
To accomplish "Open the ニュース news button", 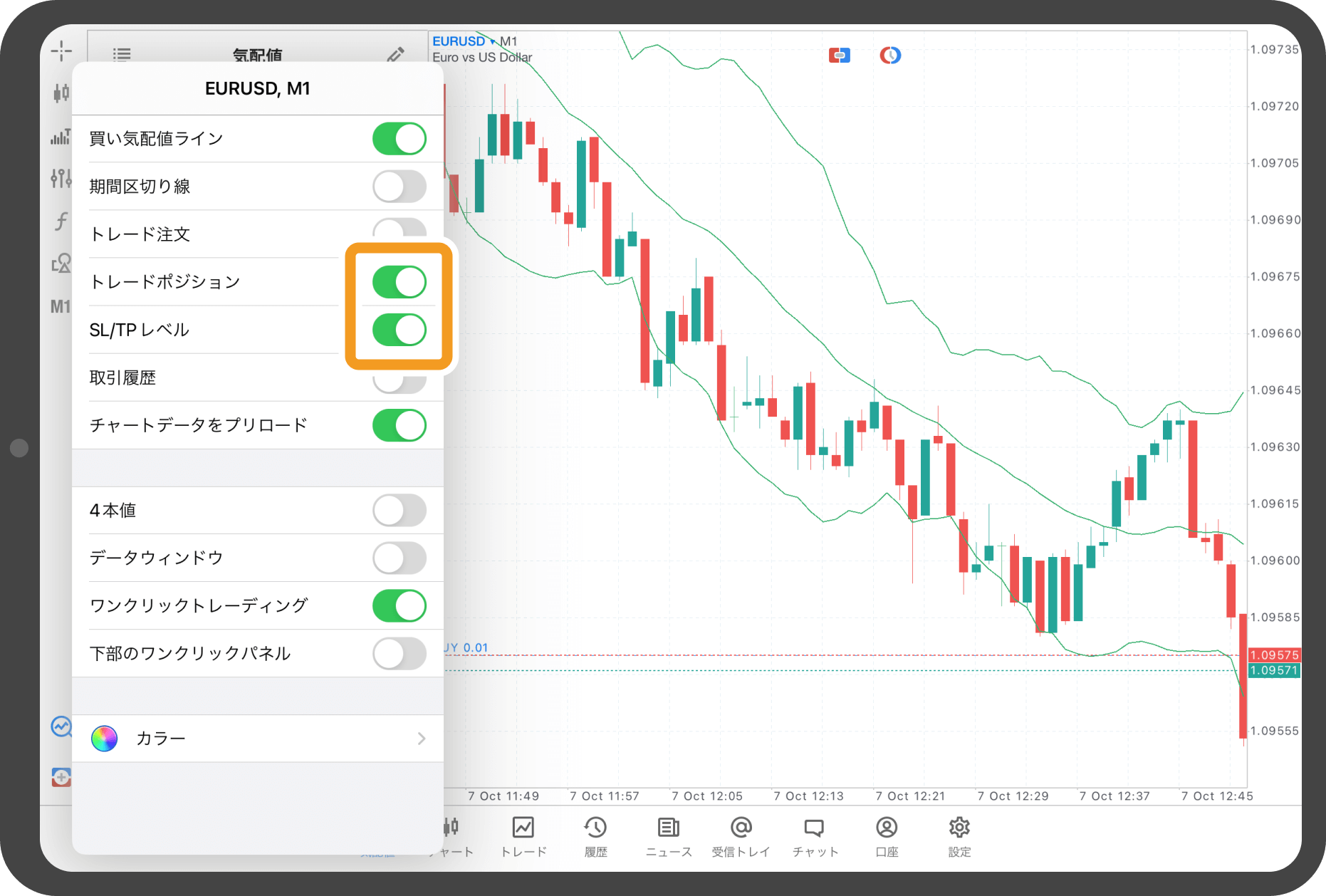I will 668,835.
